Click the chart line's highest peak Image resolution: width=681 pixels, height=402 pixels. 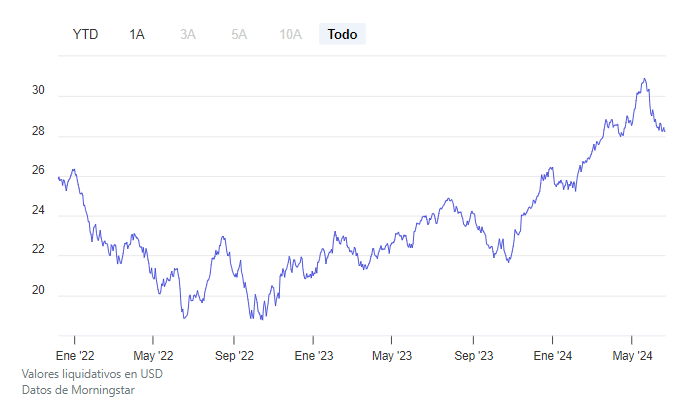coord(644,78)
